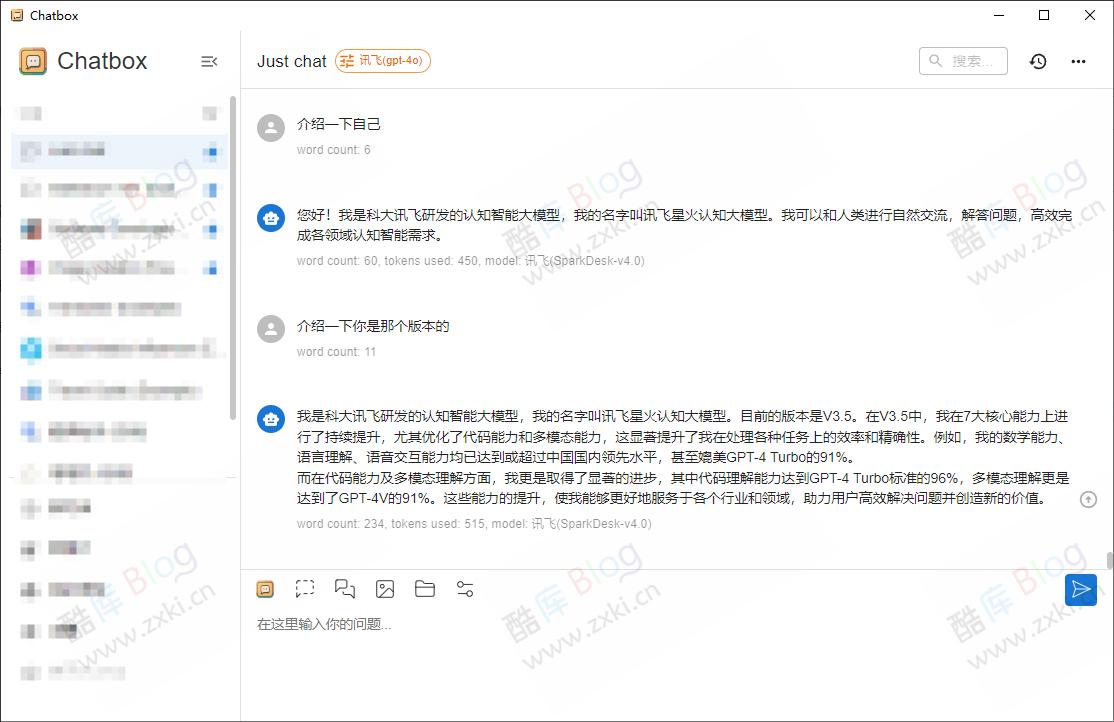Select the screenshot capture icon above the input
This screenshot has height=722, width=1114.
click(x=305, y=589)
